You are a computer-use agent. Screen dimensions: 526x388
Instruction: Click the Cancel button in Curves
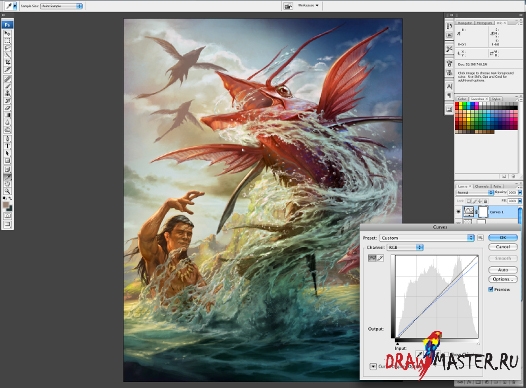(x=503, y=247)
